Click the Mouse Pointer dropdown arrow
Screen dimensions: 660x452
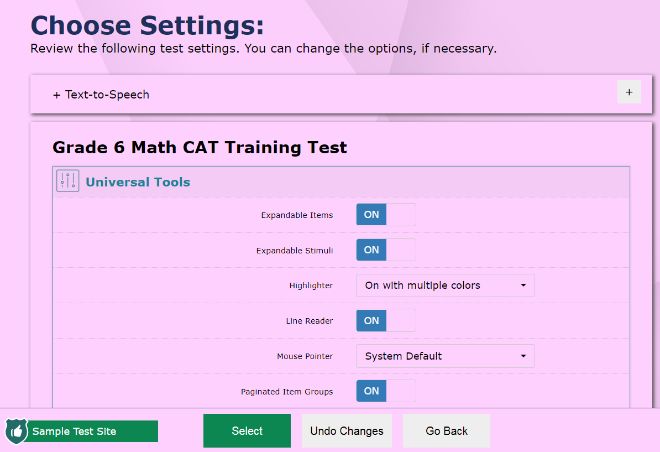click(x=523, y=356)
